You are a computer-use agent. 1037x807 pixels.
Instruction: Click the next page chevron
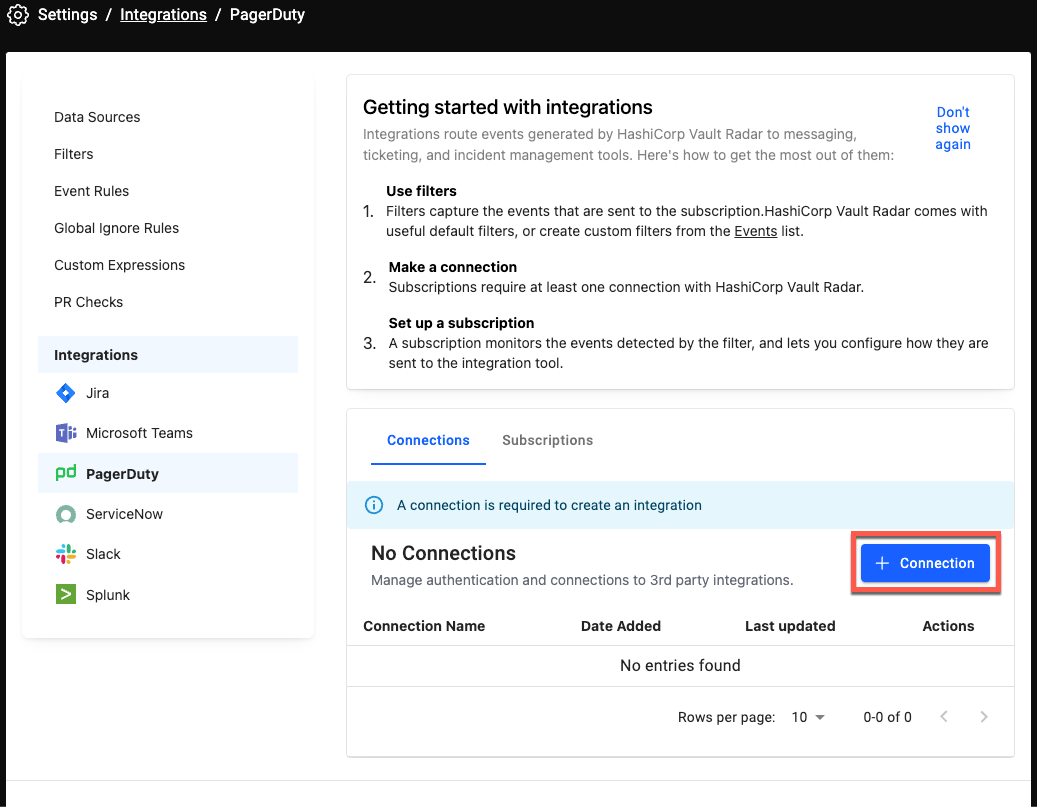[984, 717]
